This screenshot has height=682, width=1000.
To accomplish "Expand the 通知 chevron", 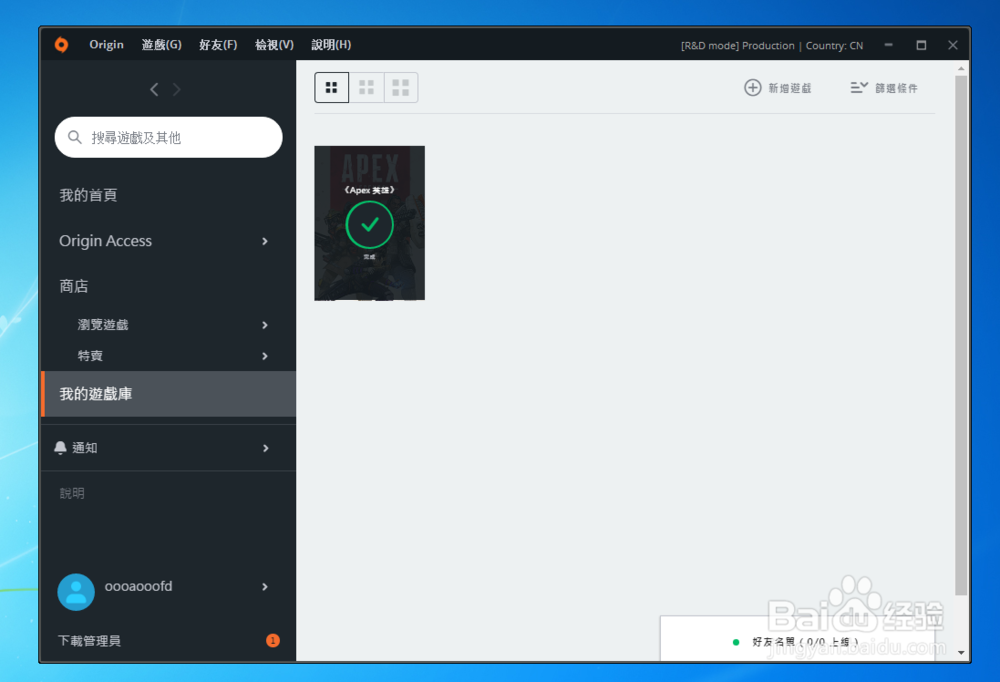I will click(265, 448).
